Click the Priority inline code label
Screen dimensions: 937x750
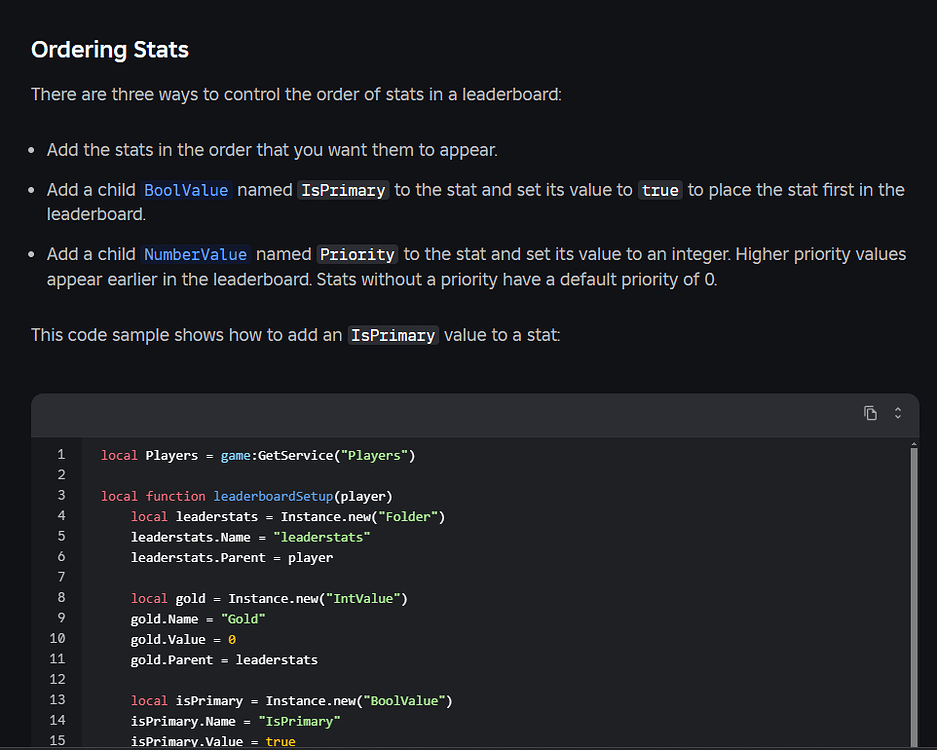(x=357, y=254)
